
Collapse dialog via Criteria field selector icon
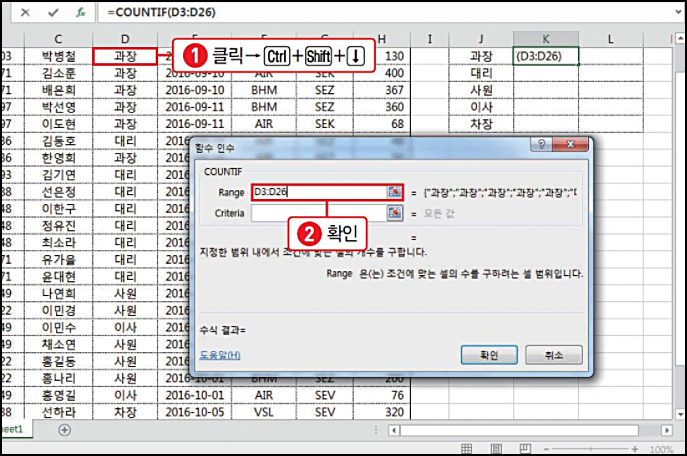tap(394, 213)
